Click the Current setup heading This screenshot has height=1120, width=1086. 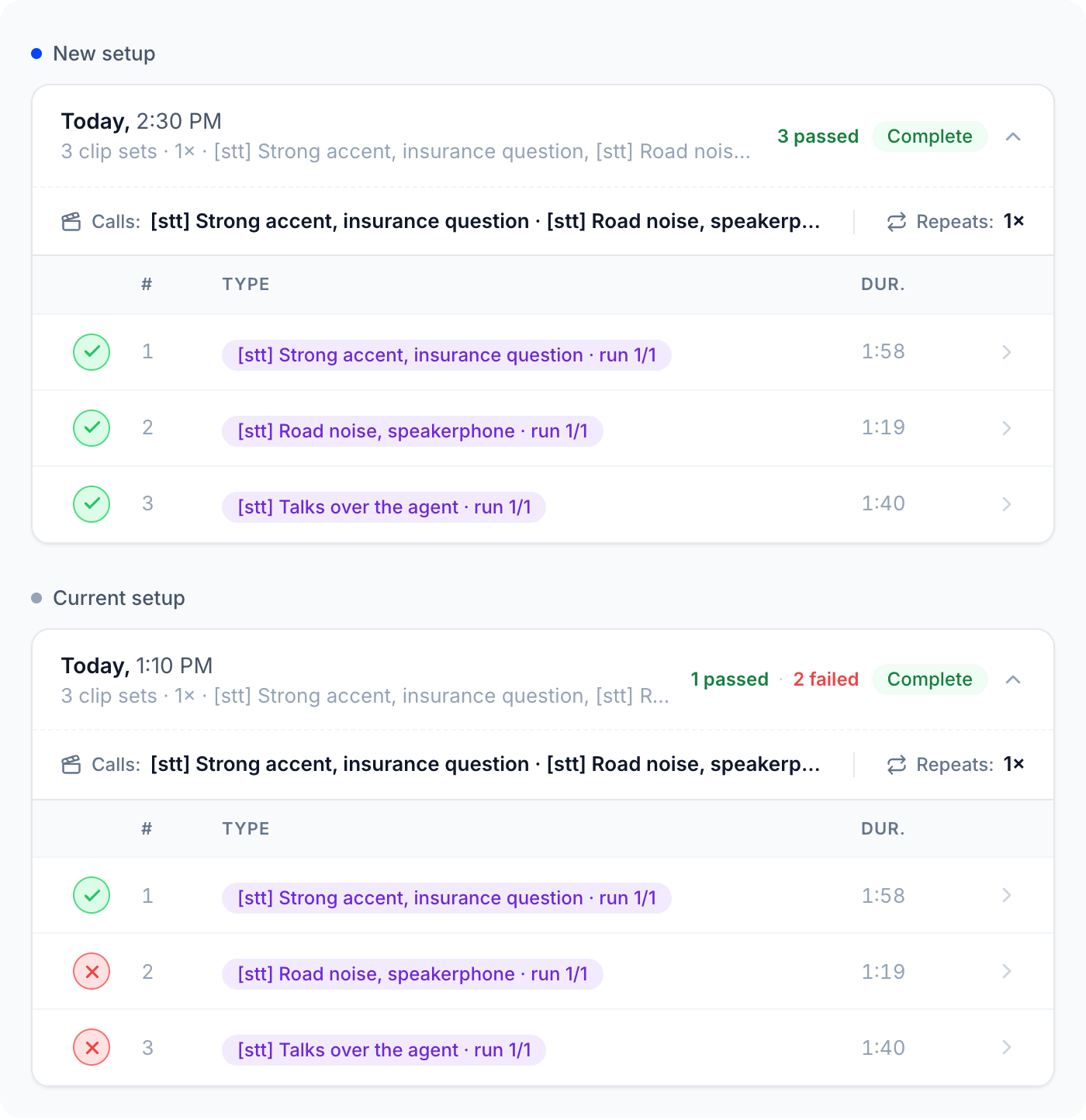[119, 598]
